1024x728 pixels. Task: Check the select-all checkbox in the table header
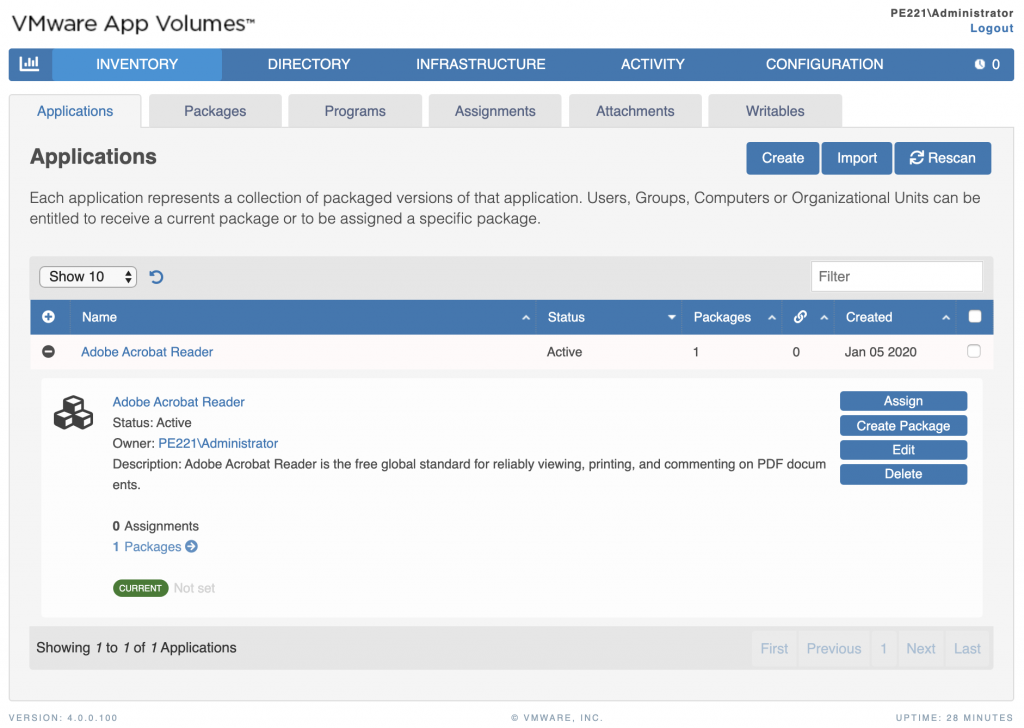coord(974,316)
